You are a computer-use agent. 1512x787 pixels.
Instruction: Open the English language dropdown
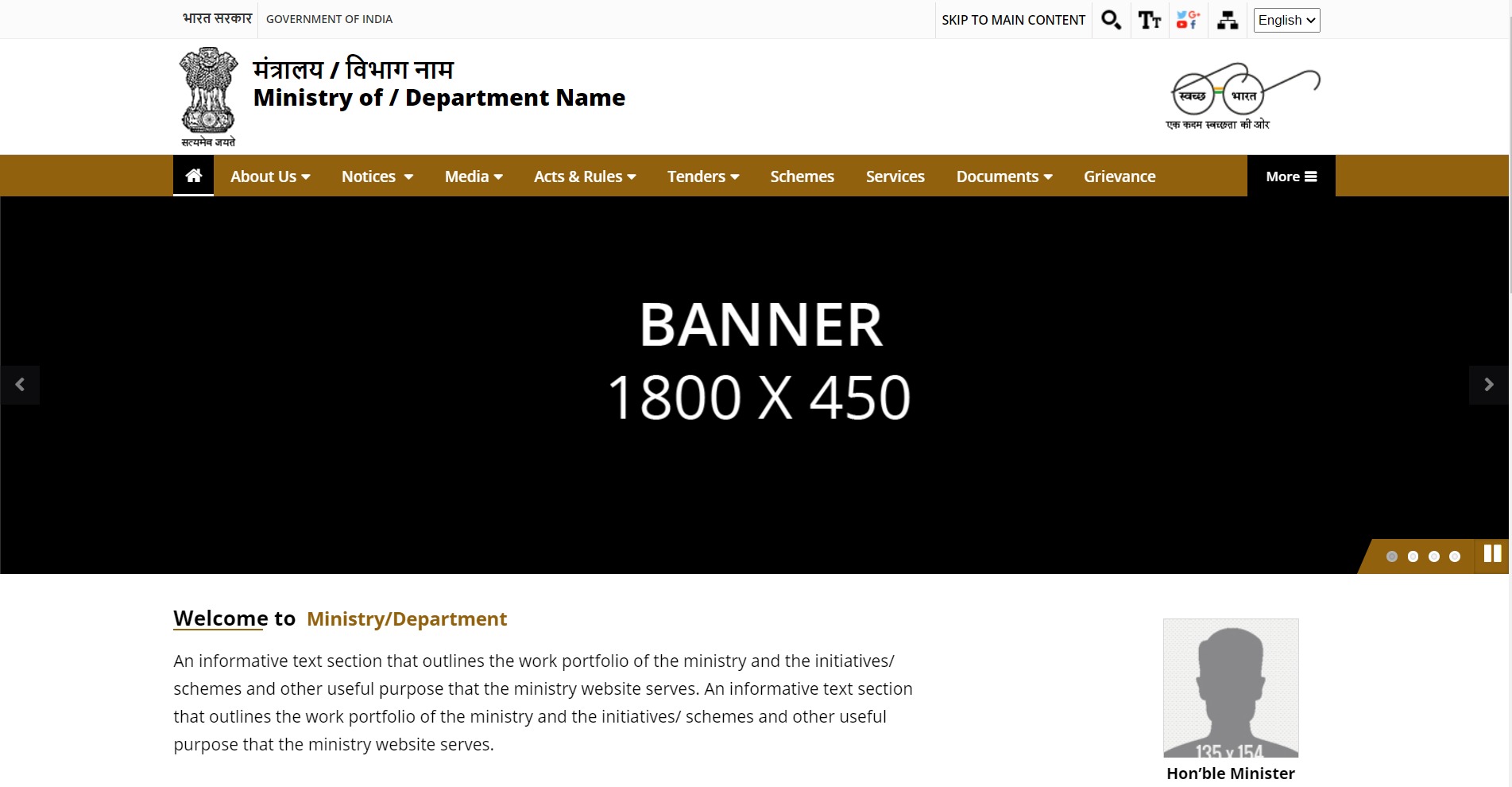[1286, 20]
